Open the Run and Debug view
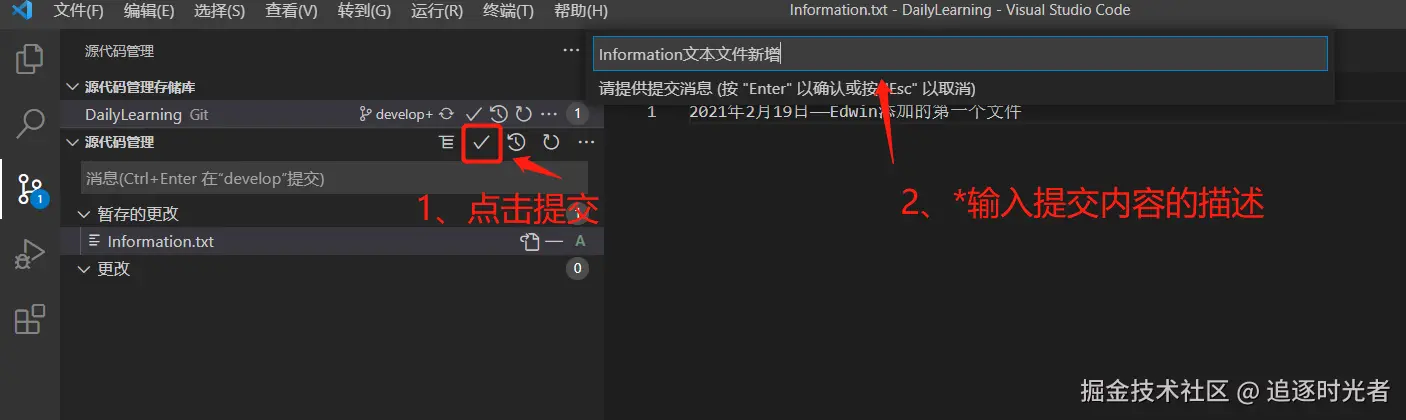 30,254
